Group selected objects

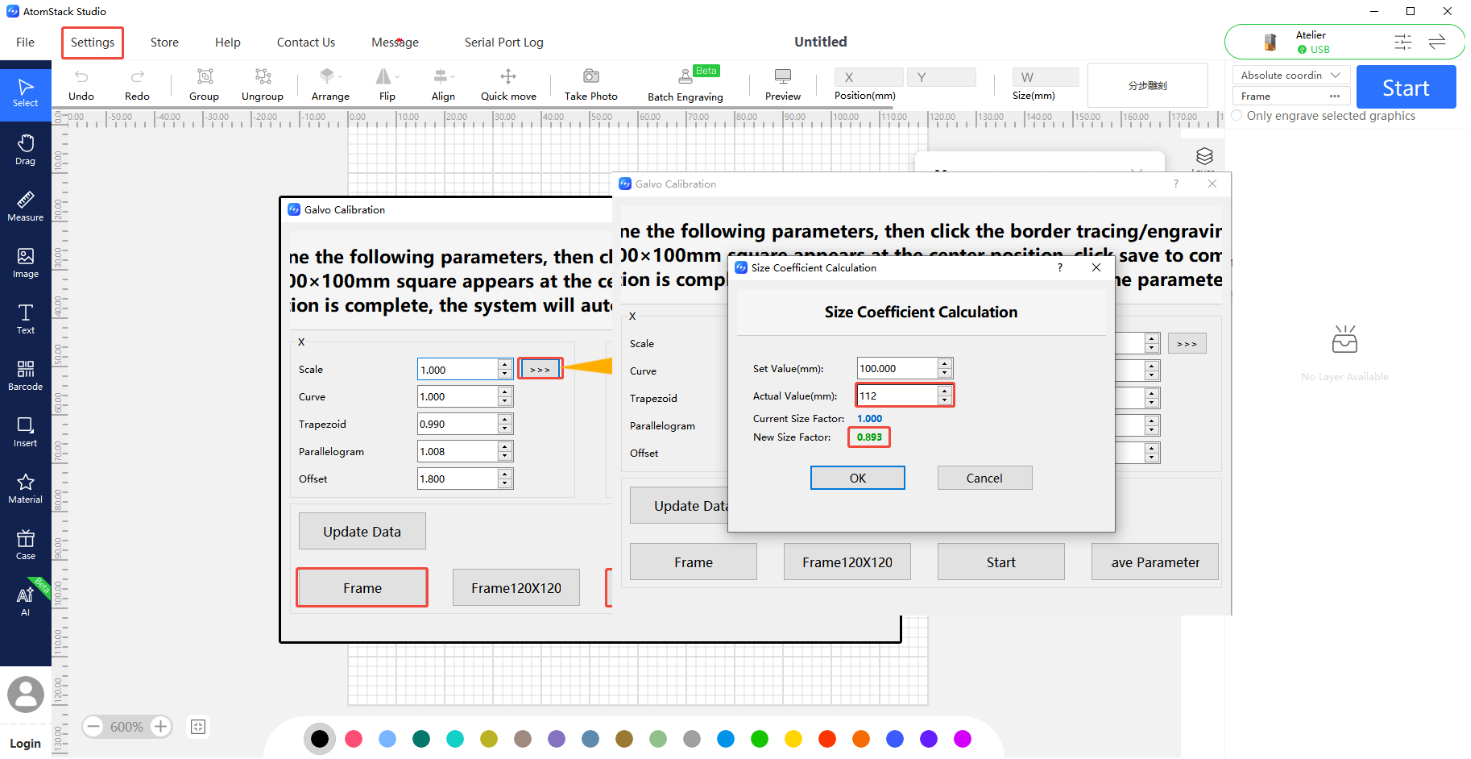coord(204,85)
